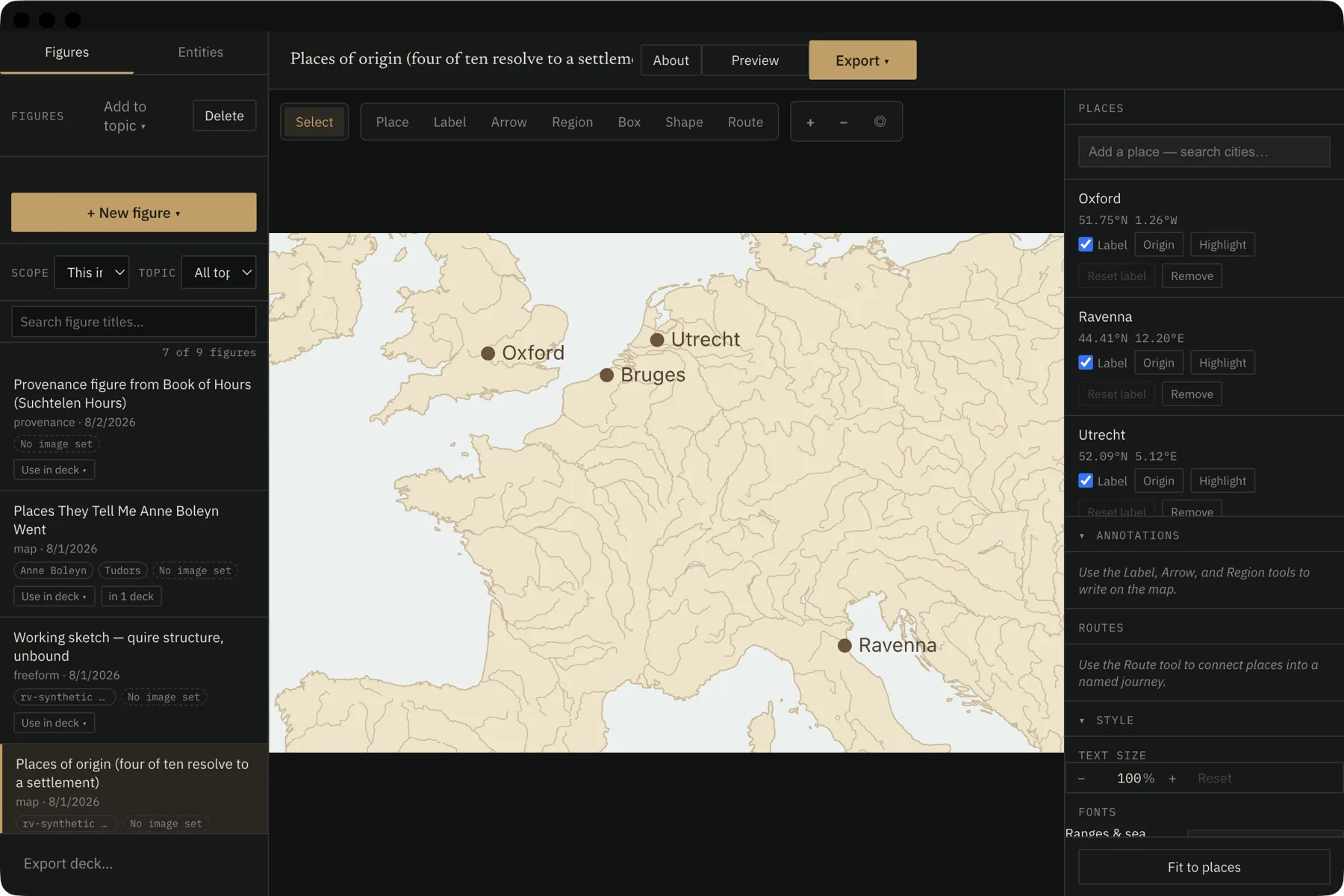Toggle Highlight for Oxford
This screenshot has height=896, width=1344.
pos(1222,244)
